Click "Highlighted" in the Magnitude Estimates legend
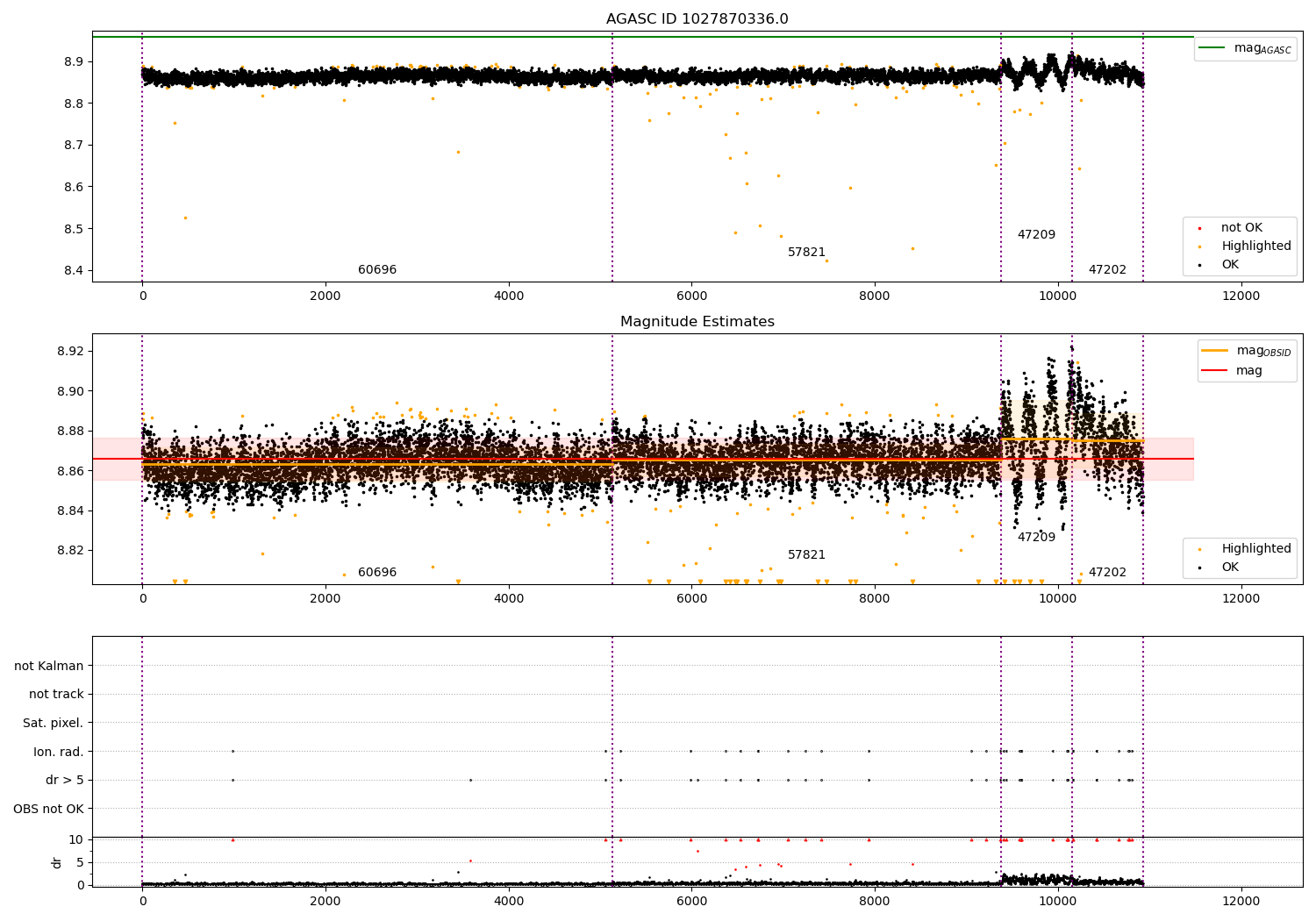Image resolution: width=1316 pixels, height=921 pixels. (x=1256, y=549)
